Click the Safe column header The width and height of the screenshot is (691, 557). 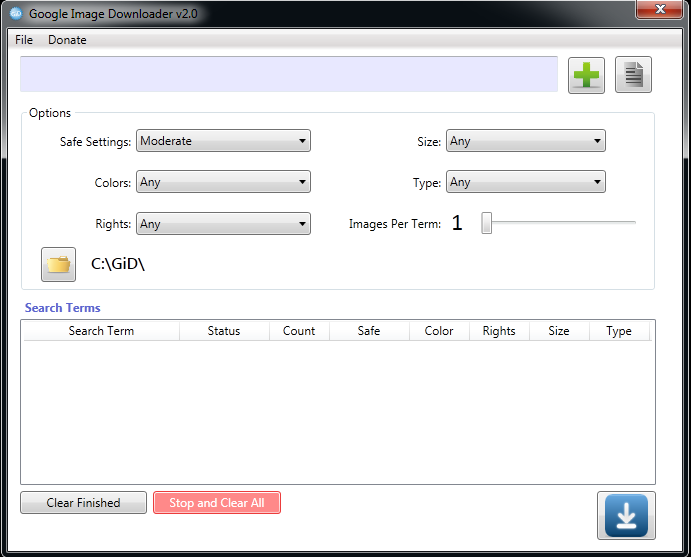tap(369, 331)
